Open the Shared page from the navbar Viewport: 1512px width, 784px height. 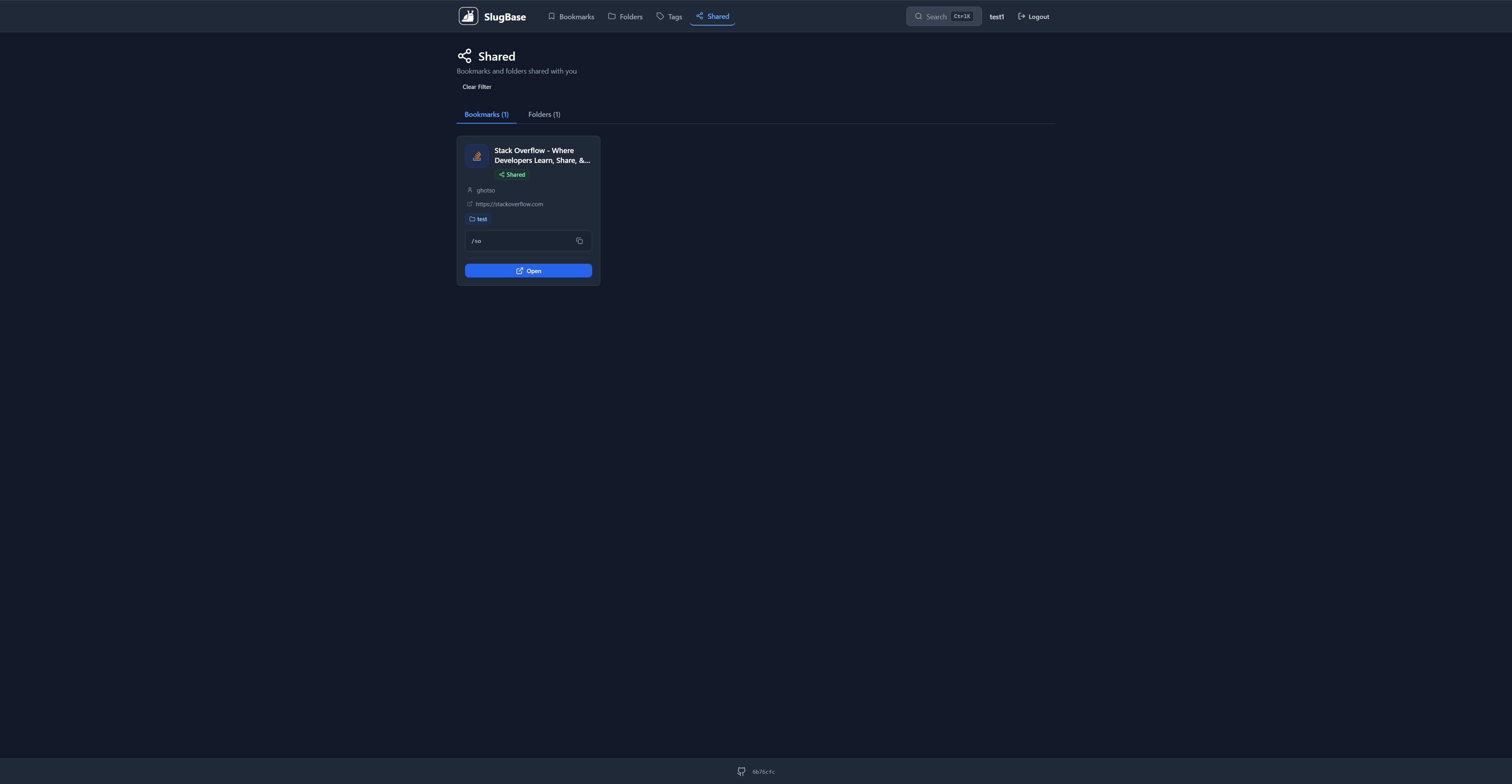click(x=712, y=16)
